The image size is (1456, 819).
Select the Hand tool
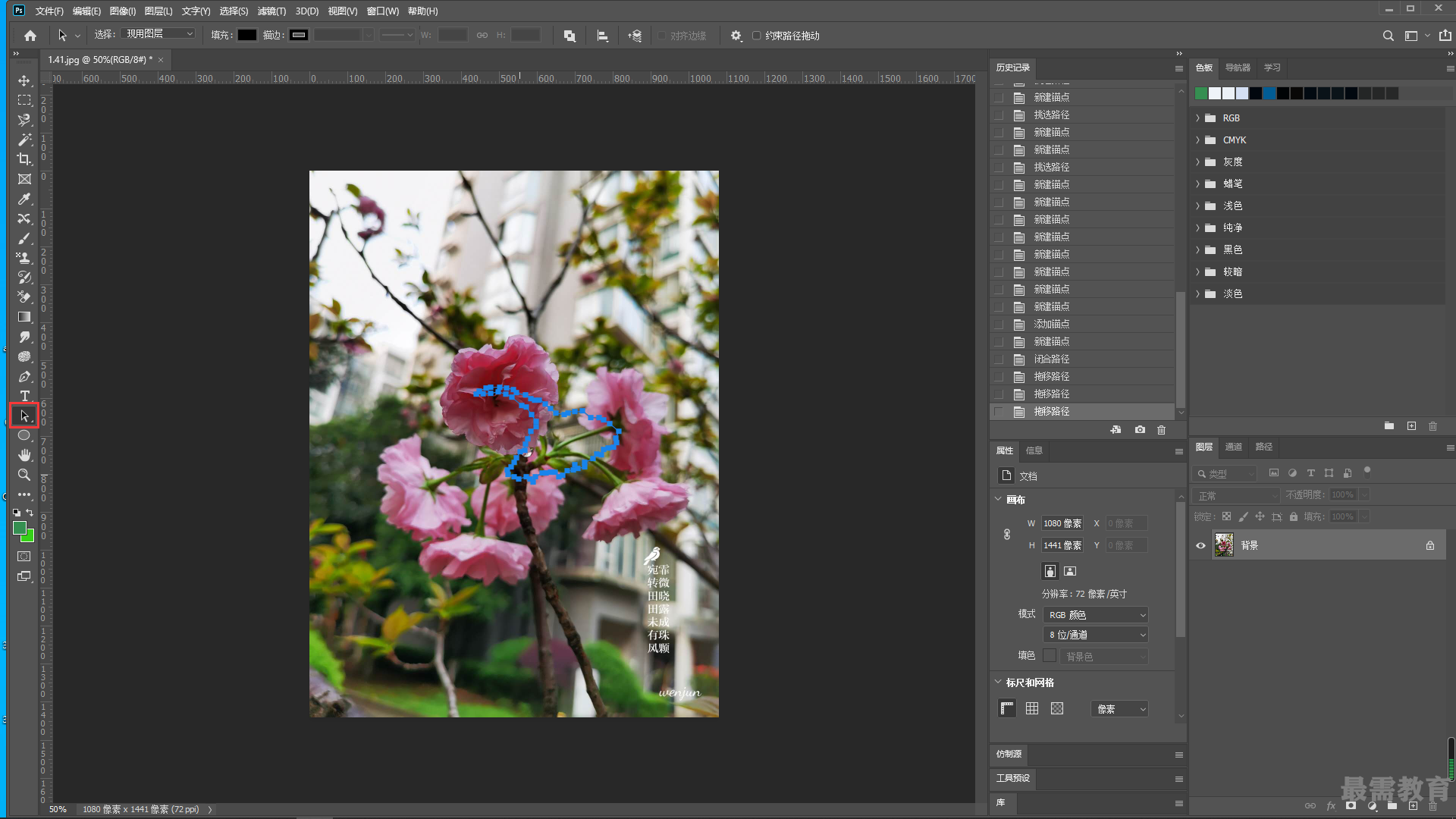coord(24,455)
